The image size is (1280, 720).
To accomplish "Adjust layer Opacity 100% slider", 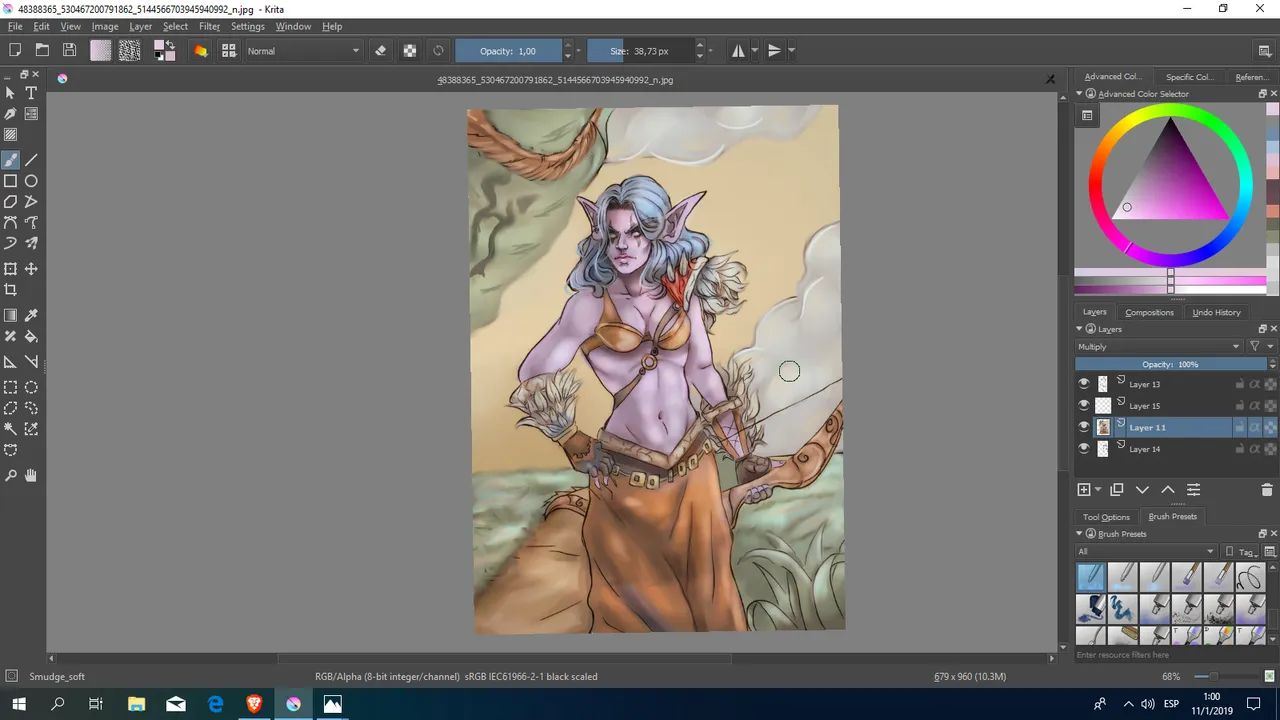I will pyautogui.click(x=1171, y=365).
